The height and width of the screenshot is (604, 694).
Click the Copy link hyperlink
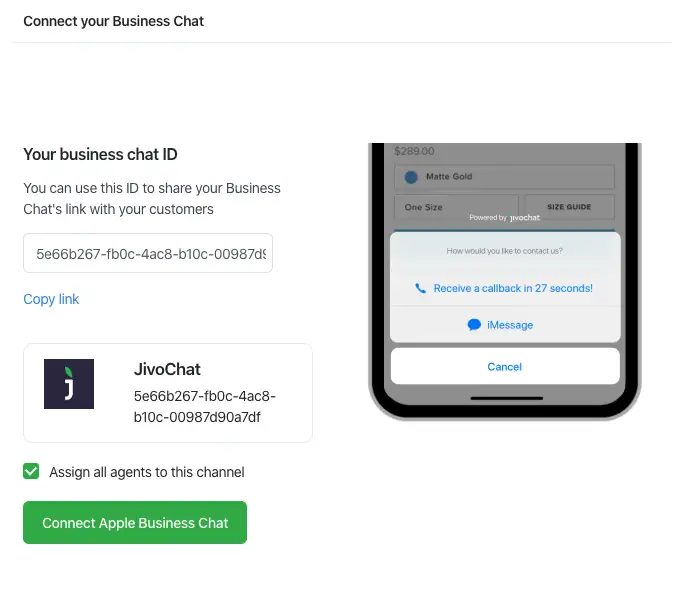coord(51,299)
